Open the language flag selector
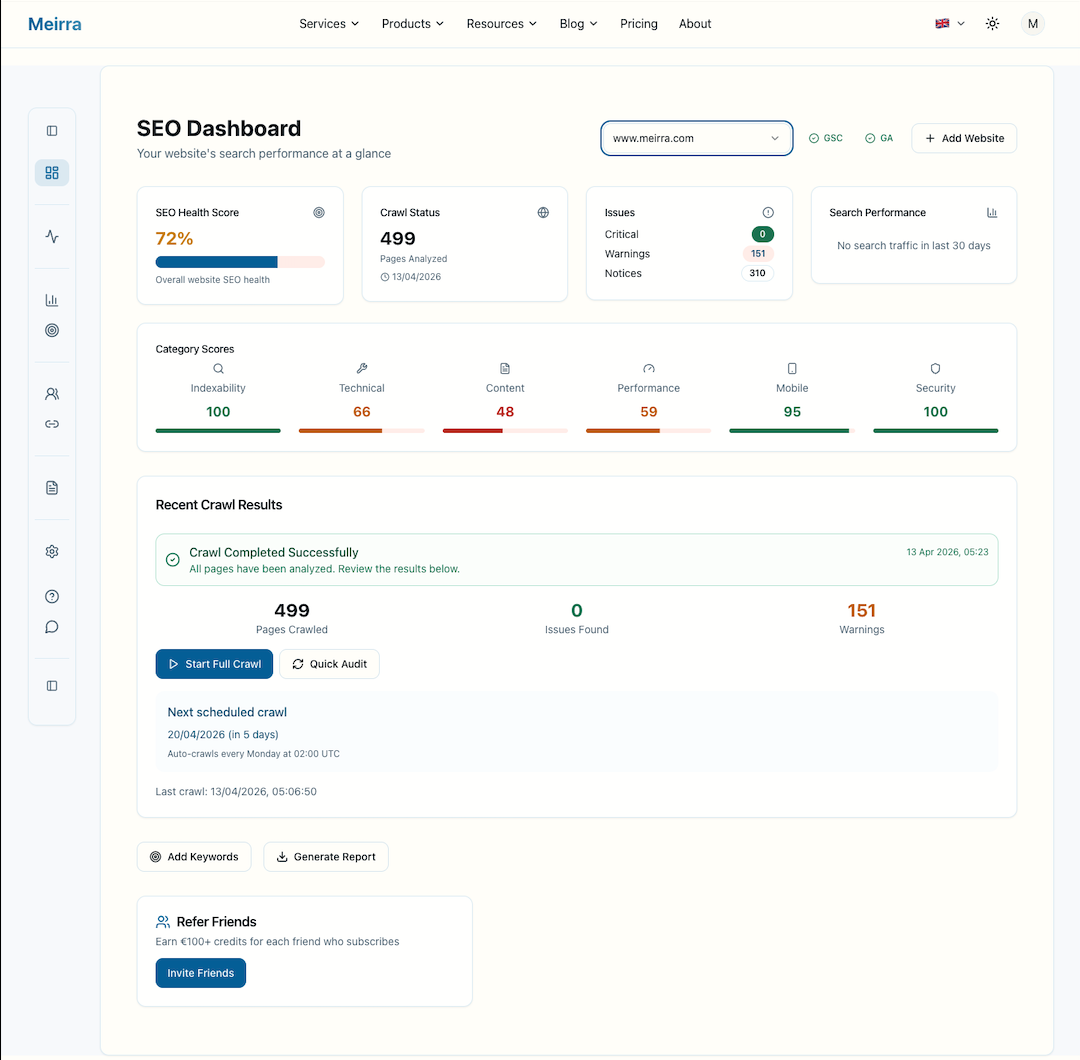1080x1060 pixels. (950, 23)
